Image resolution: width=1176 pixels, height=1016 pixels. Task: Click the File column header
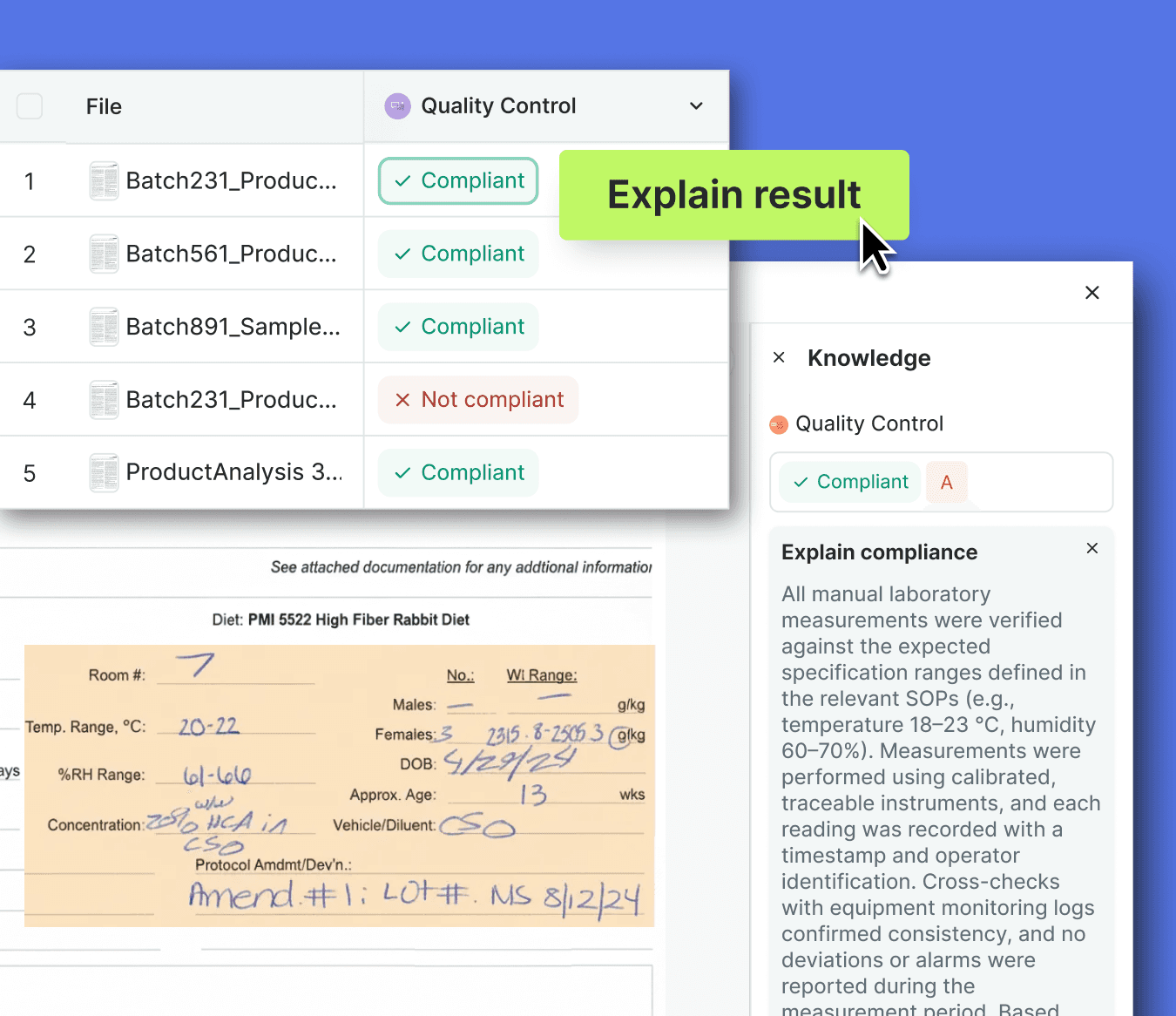click(104, 106)
